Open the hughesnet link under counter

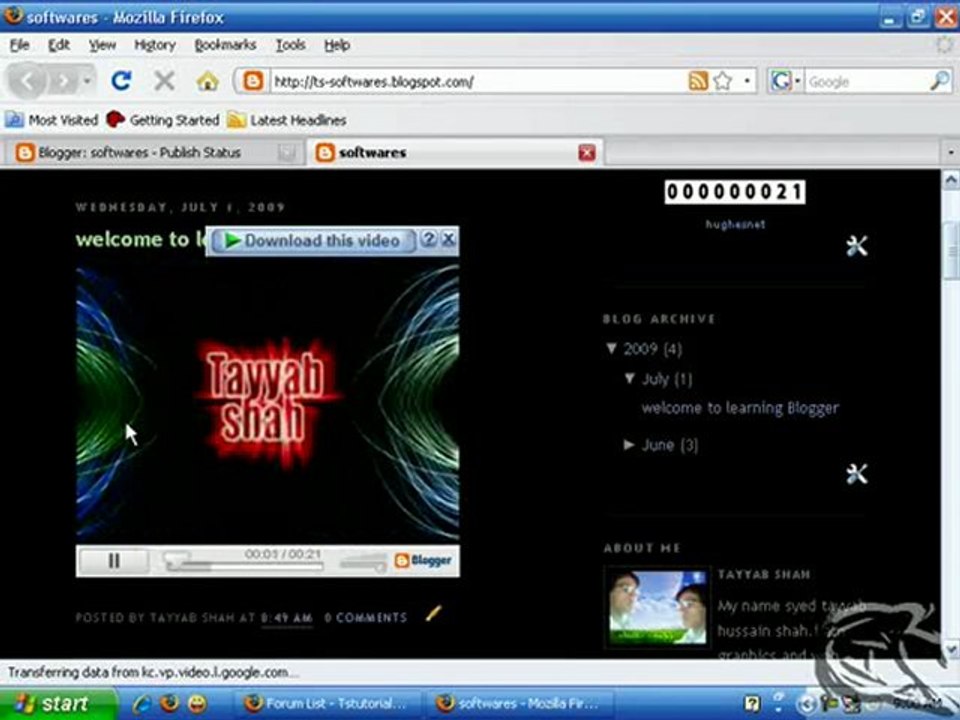[735, 224]
